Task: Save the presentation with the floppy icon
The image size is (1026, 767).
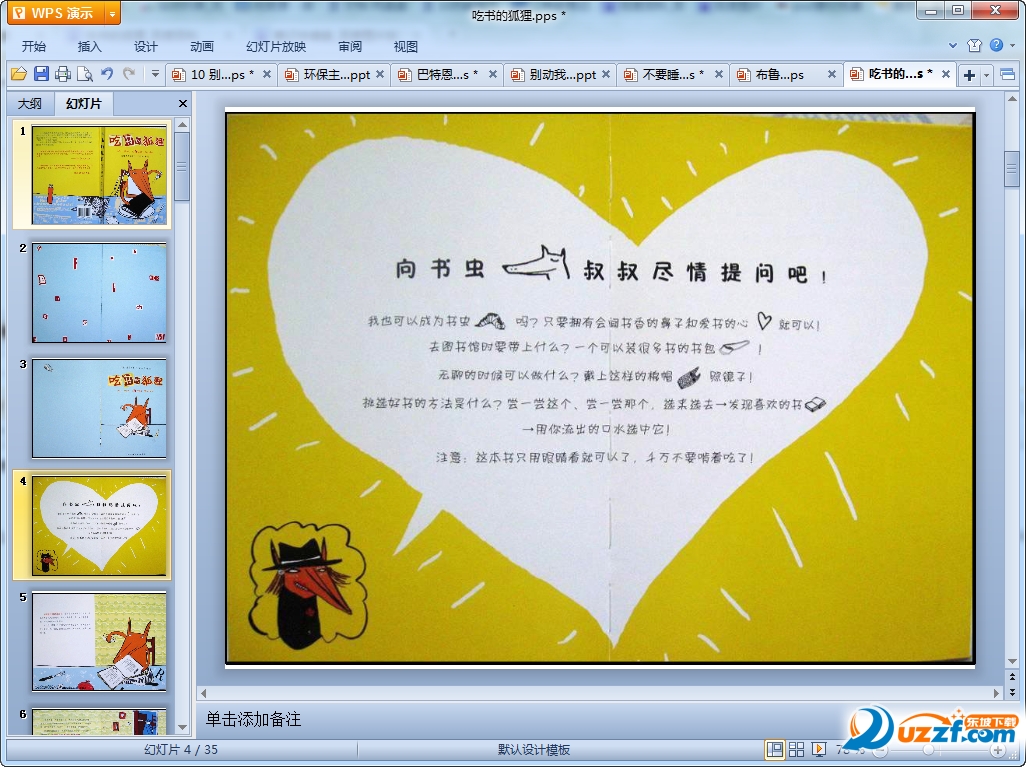Action: 41,74
